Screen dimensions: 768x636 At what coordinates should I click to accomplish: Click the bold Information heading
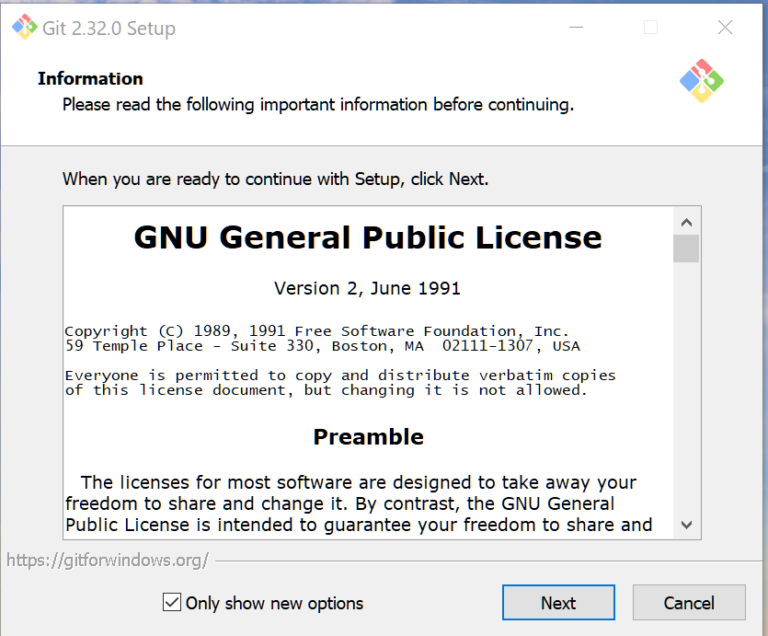coord(90,78)
